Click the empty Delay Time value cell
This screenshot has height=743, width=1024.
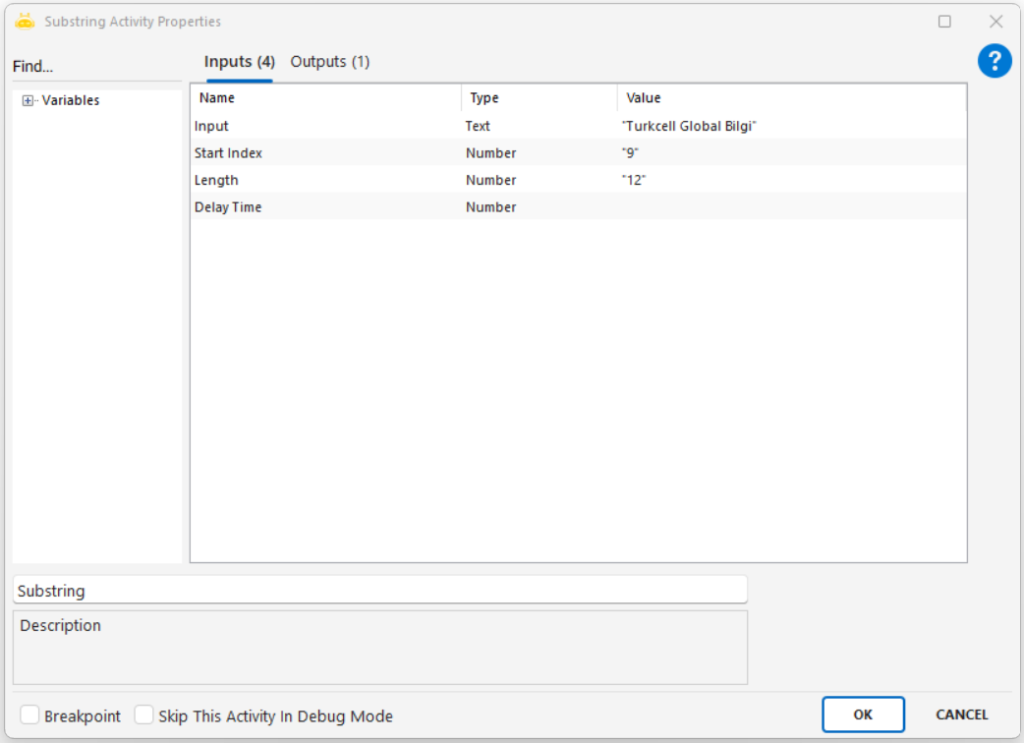point(790,207)
